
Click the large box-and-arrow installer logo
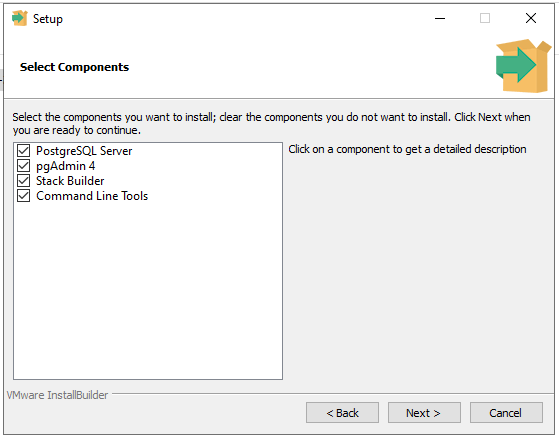523,66
